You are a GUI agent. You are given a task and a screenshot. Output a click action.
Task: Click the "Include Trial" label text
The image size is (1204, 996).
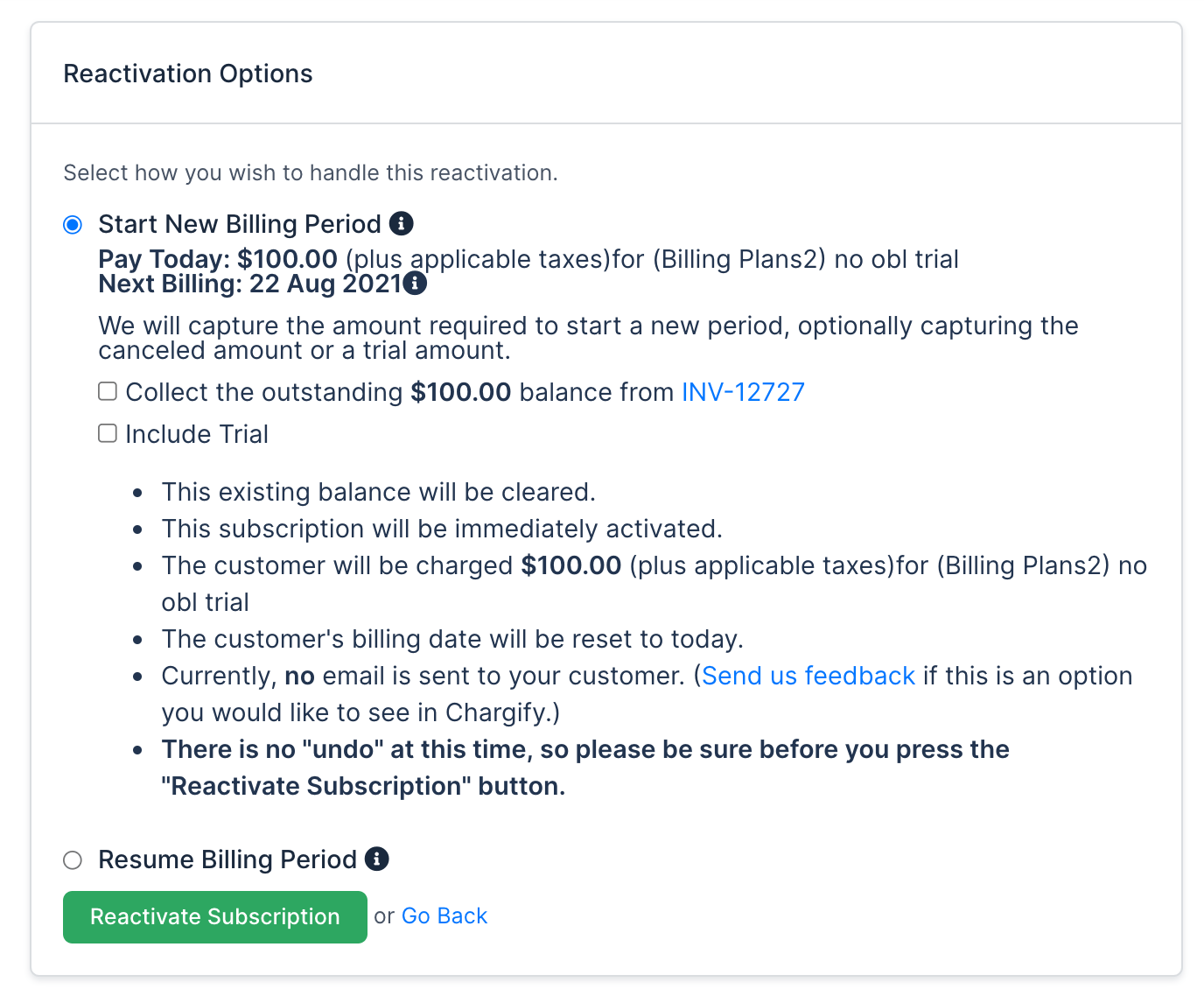[197, 434]
